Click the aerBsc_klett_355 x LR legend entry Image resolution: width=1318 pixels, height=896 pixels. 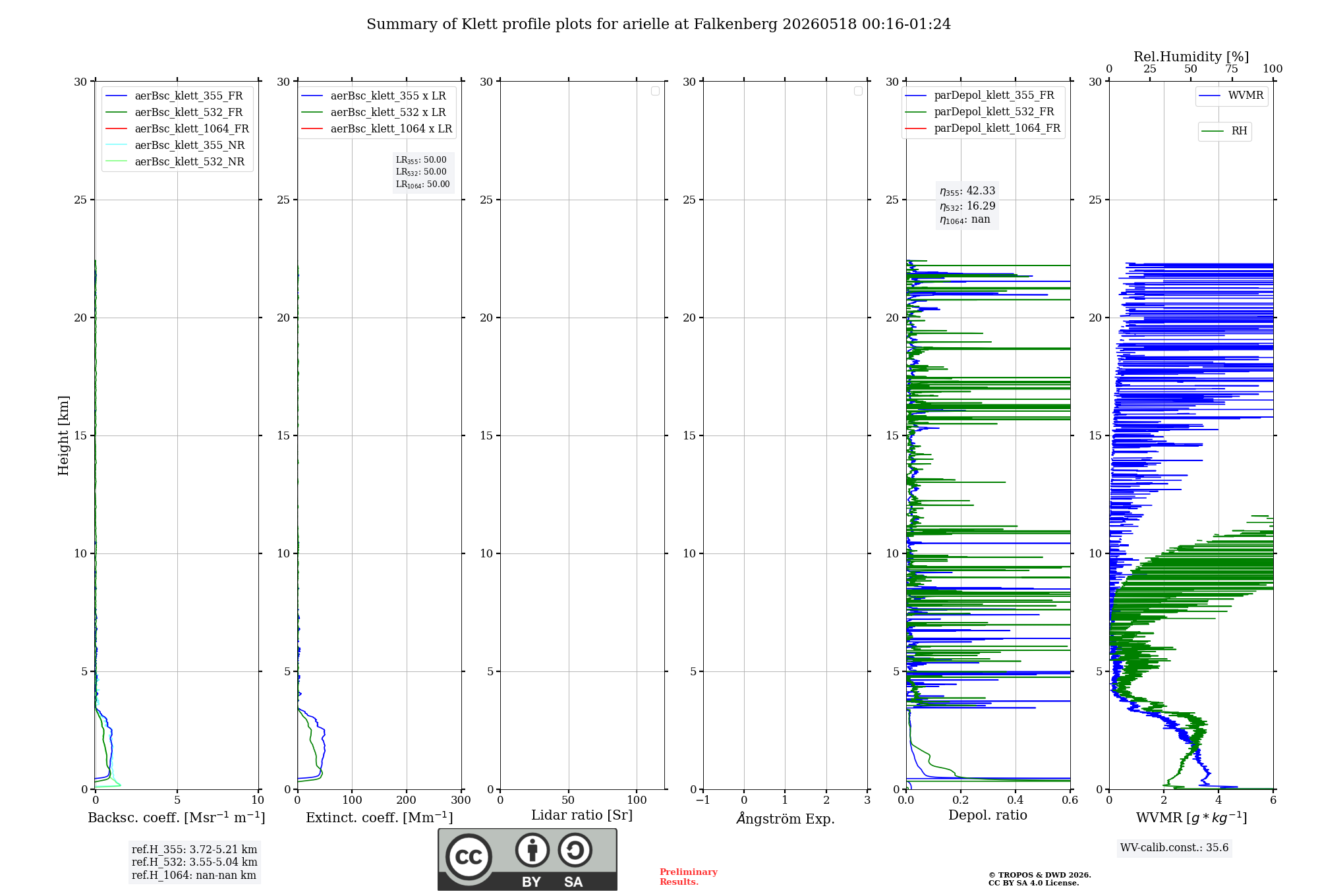[374, 96]
